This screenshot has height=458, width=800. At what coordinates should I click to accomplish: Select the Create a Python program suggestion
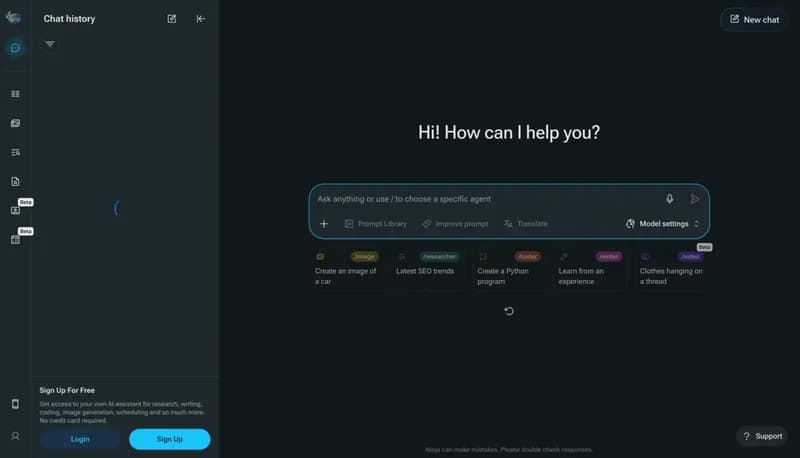(x=509, y=269)
